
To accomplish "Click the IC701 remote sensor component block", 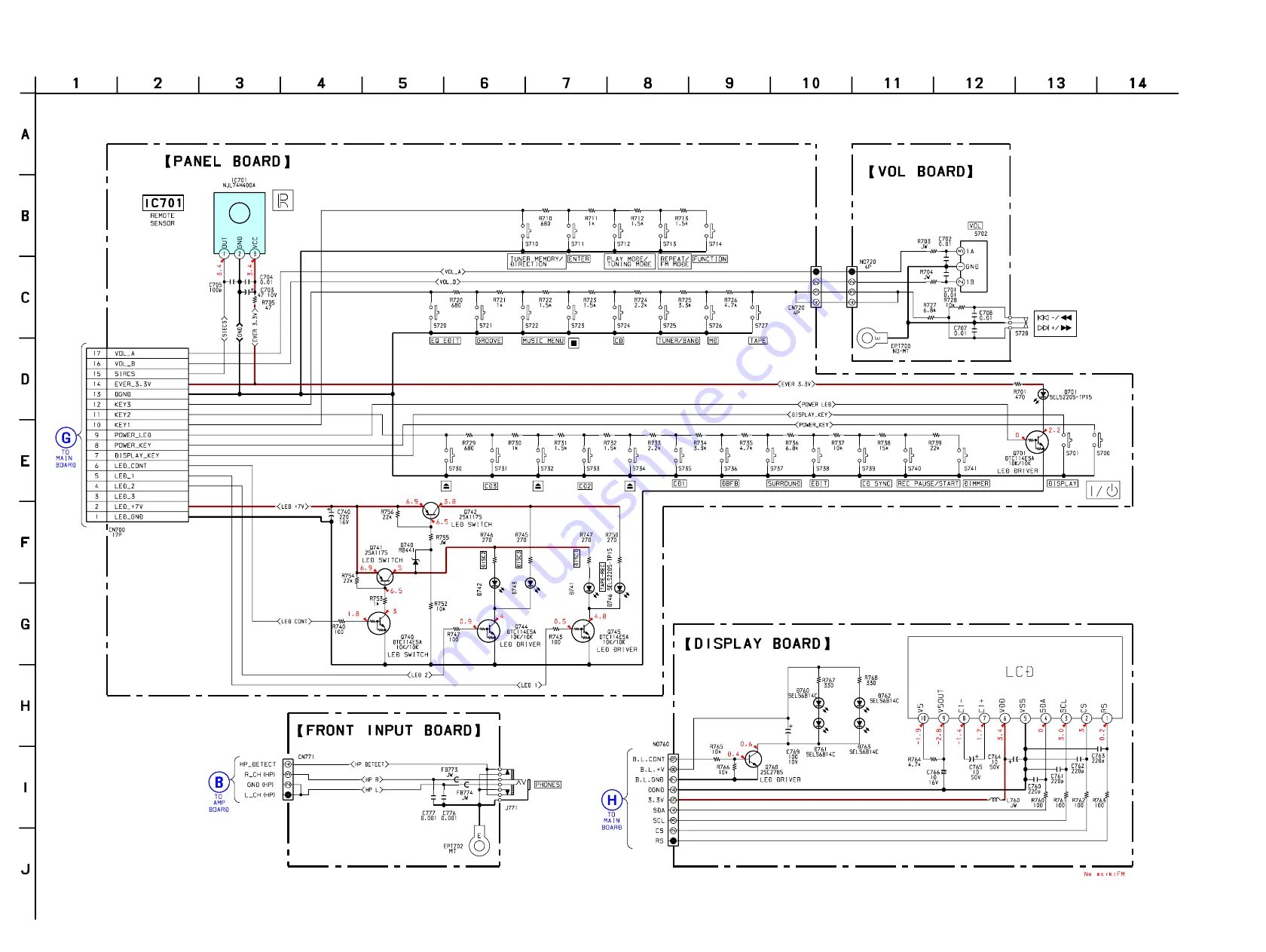I will pos(240,222).
